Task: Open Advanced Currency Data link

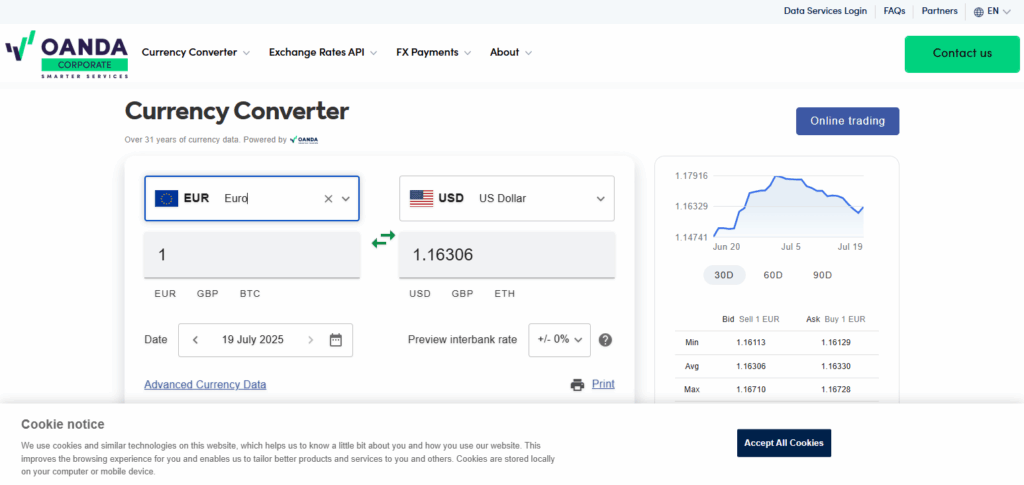Action: (205, 384)
